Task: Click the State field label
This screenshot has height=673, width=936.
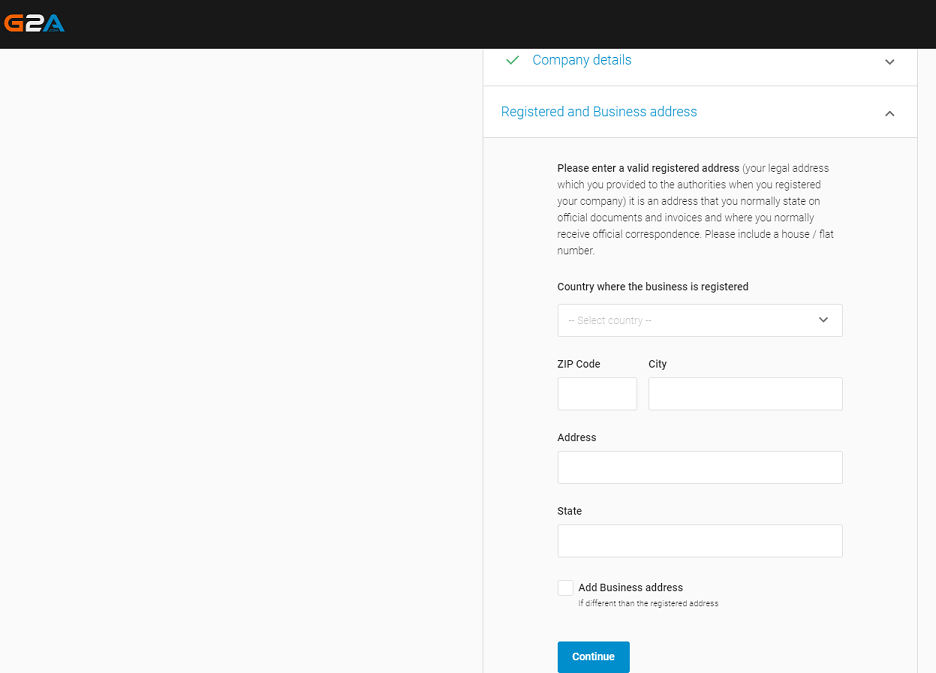Action: tap(569, 511)
